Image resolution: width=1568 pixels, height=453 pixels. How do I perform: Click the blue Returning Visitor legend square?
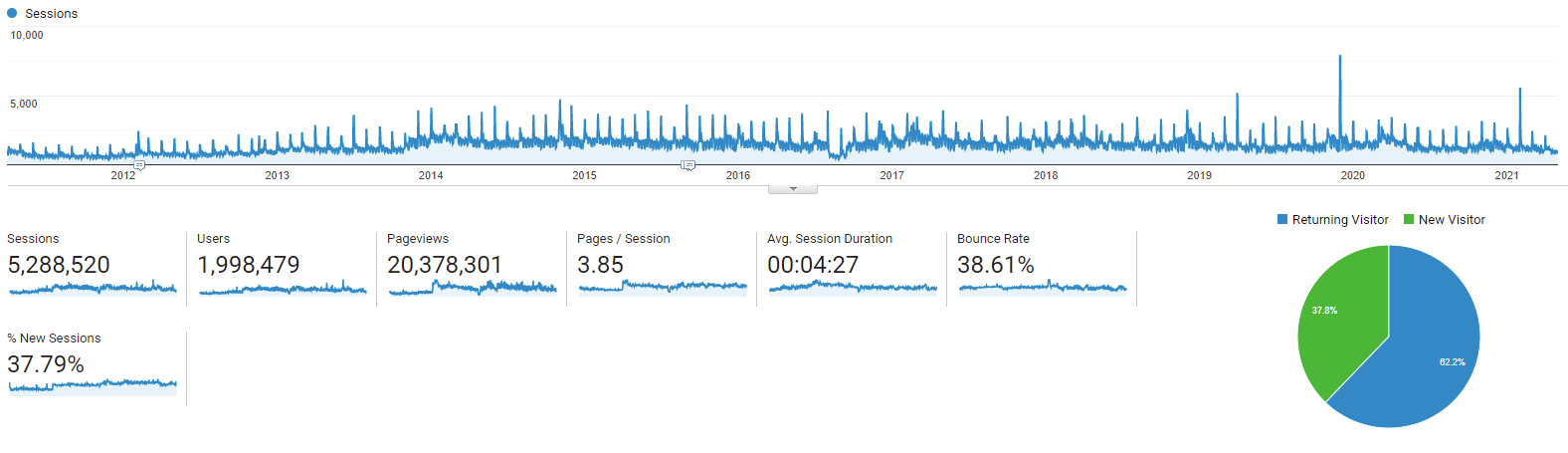(1282, 220)
